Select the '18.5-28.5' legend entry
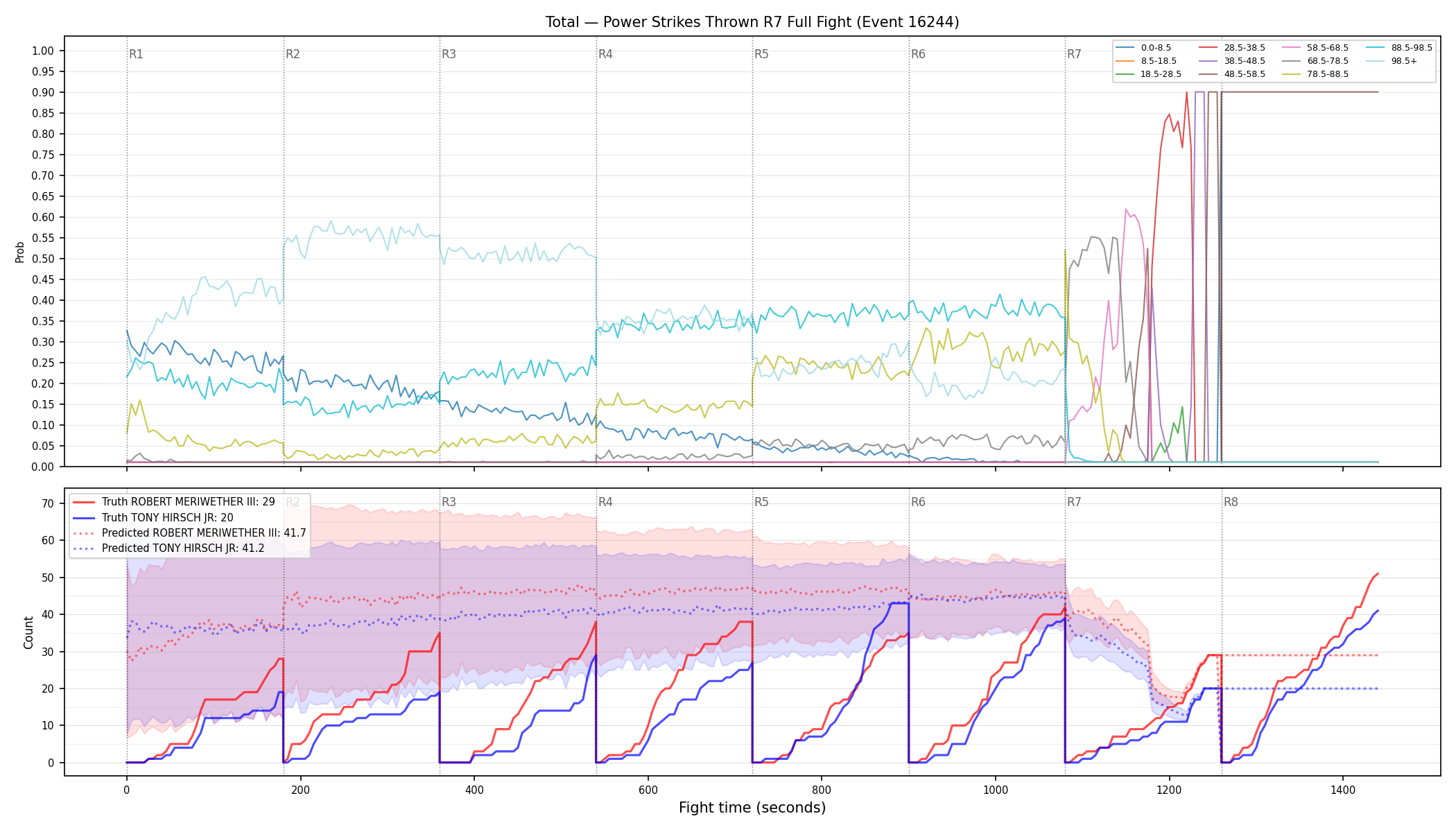Viewport: 1456px width, 832px height. point(1149,74)
